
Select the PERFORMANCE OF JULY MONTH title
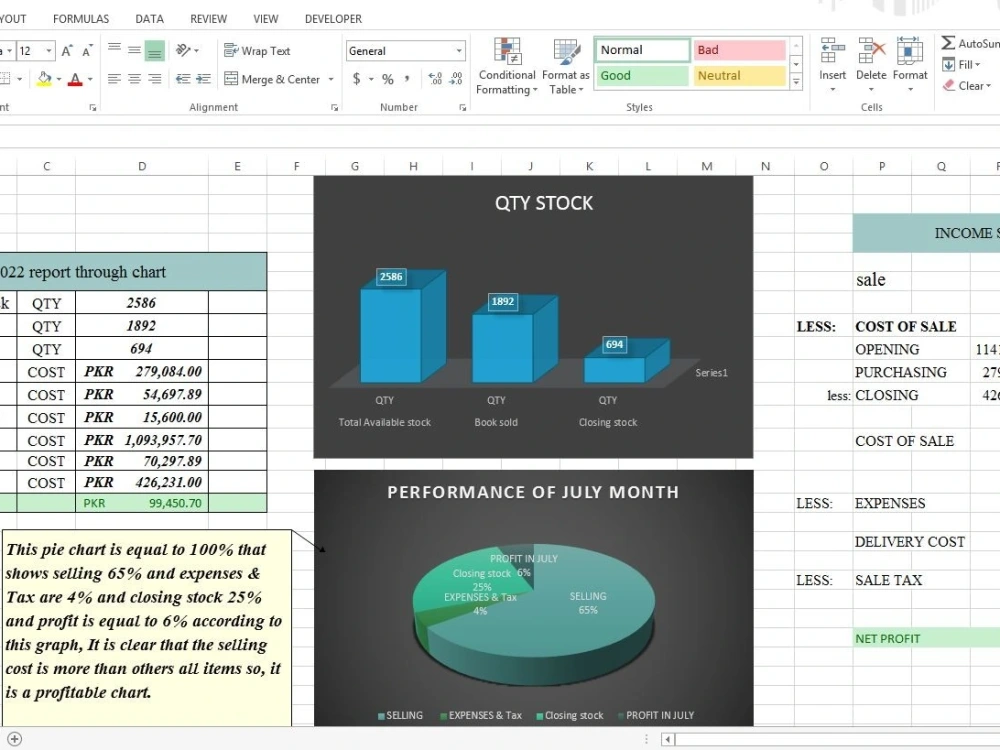pos(533,492)
